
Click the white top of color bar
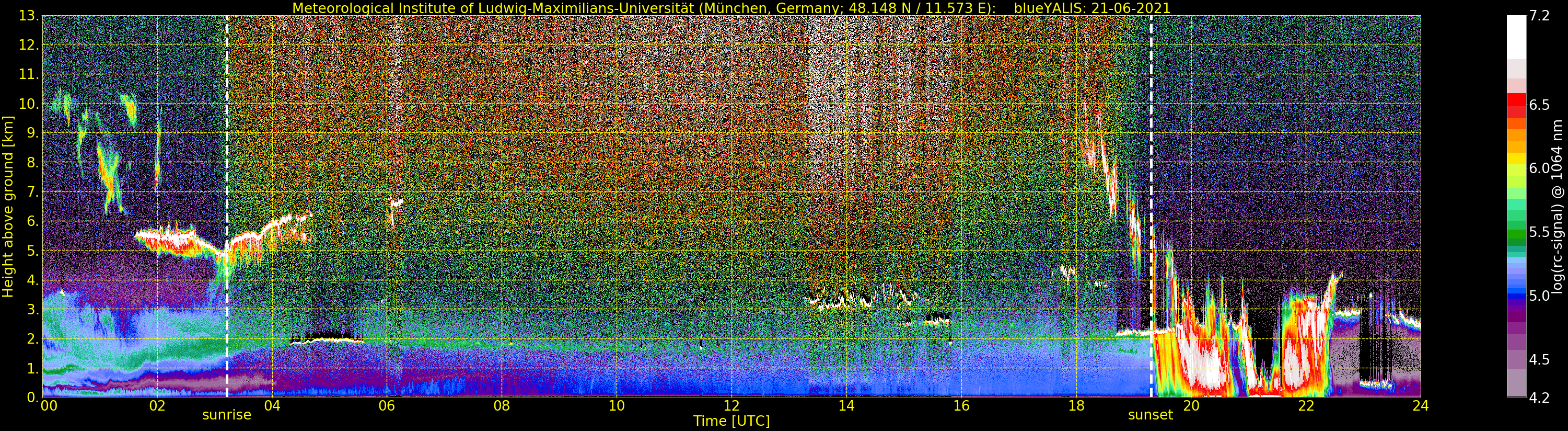(x=1516, y=37)
